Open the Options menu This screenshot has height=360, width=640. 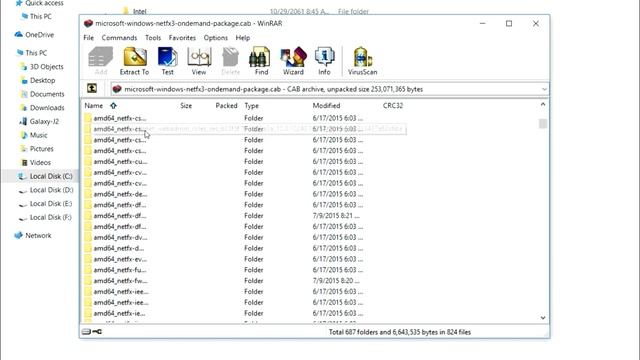(216, 38)
